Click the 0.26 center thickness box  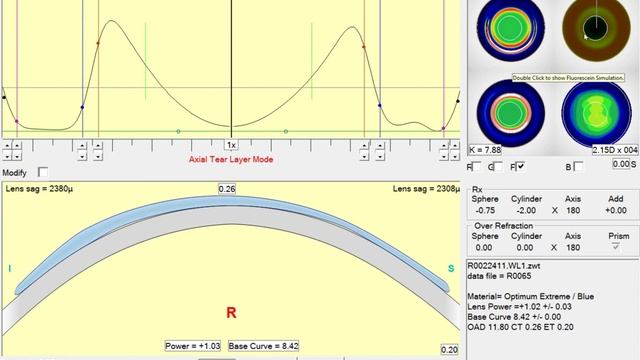[x=227, y=189]
